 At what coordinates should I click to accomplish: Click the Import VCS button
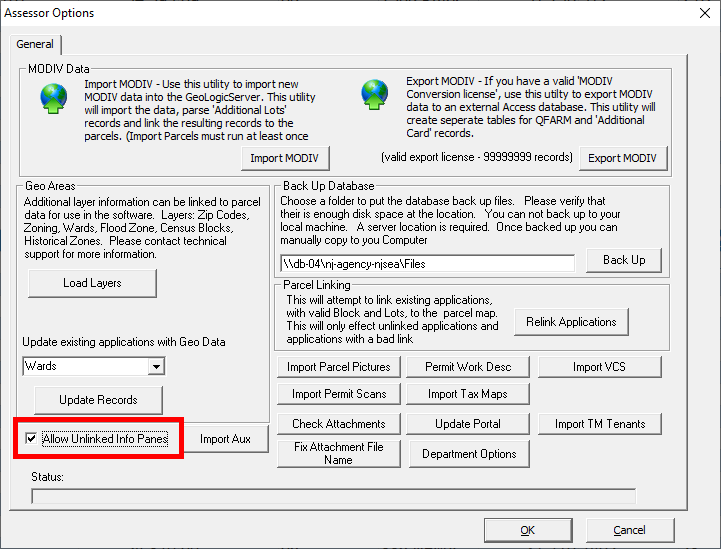point(600,367)
